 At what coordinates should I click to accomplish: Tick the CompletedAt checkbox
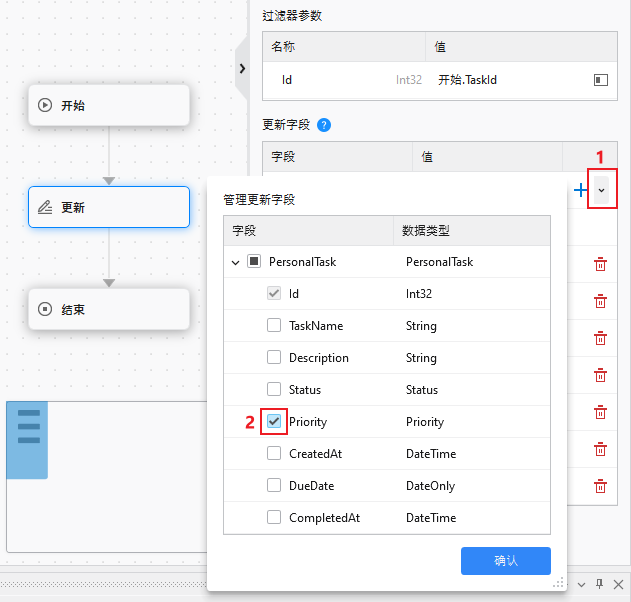(x=274, y=518)
